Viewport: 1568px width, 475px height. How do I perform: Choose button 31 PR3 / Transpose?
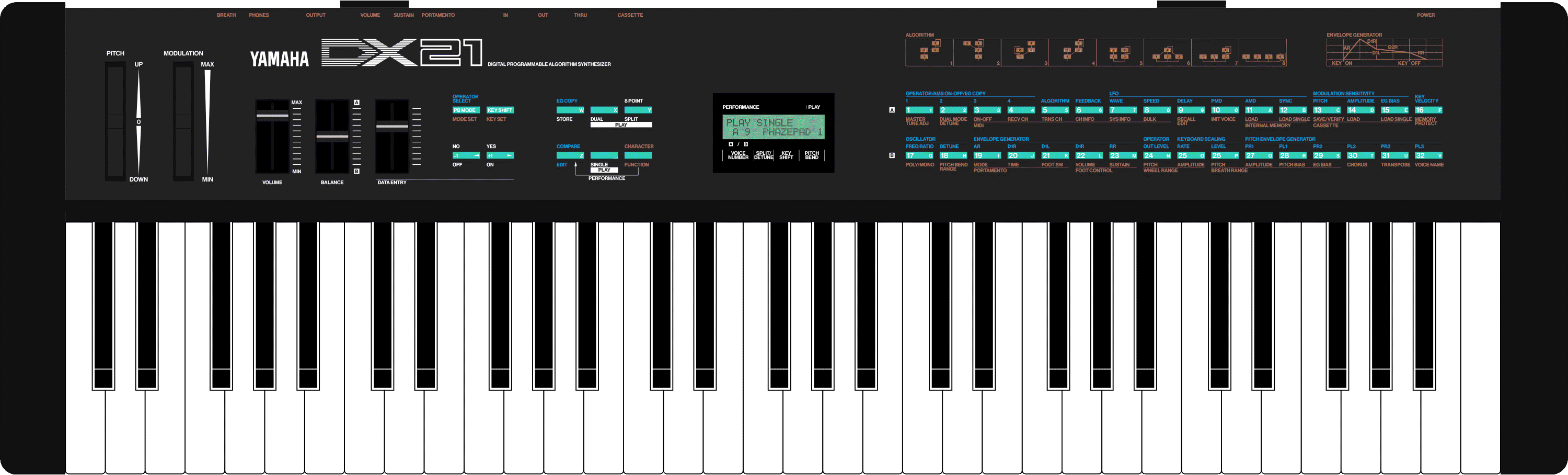click(1394, 155)
